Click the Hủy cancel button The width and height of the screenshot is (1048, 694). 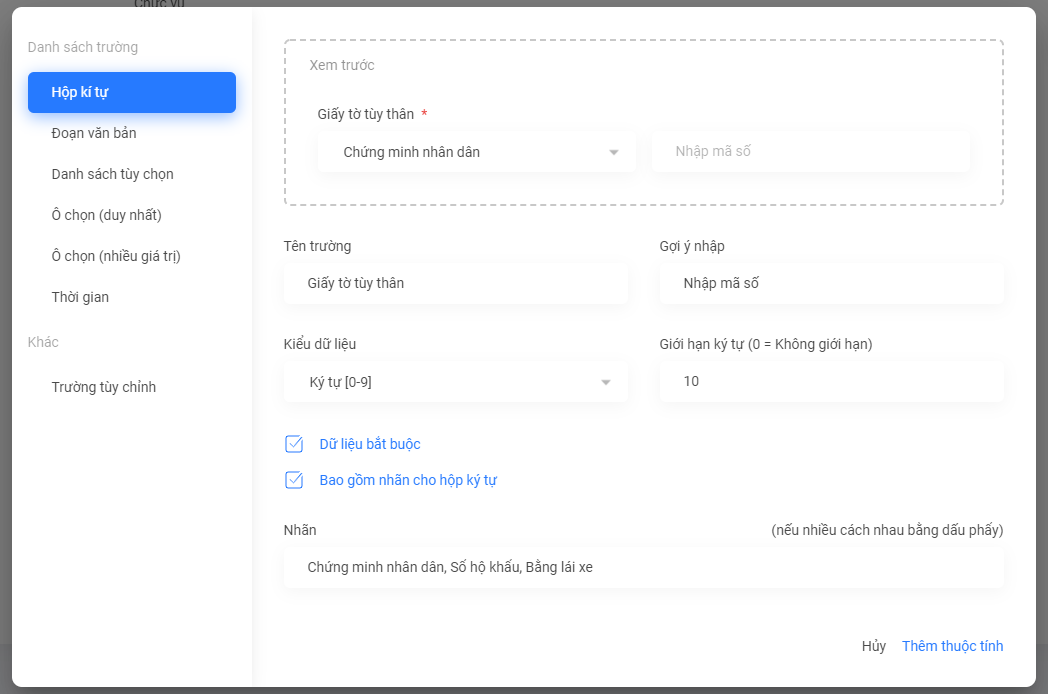pos(874,646)
